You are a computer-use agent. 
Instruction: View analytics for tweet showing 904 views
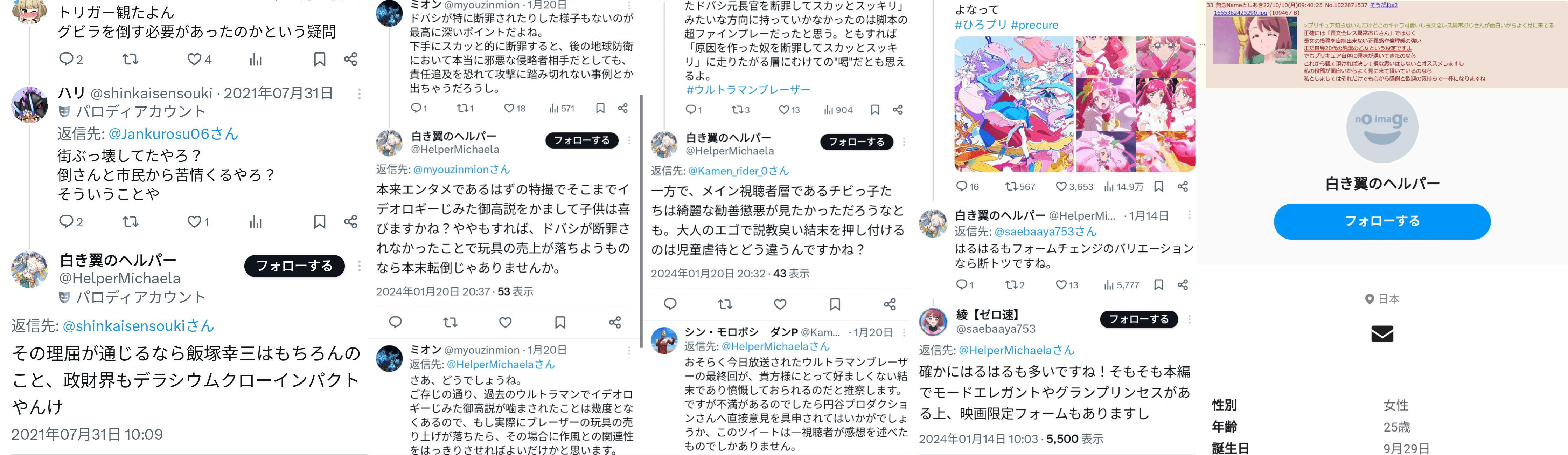coord(838,110)
